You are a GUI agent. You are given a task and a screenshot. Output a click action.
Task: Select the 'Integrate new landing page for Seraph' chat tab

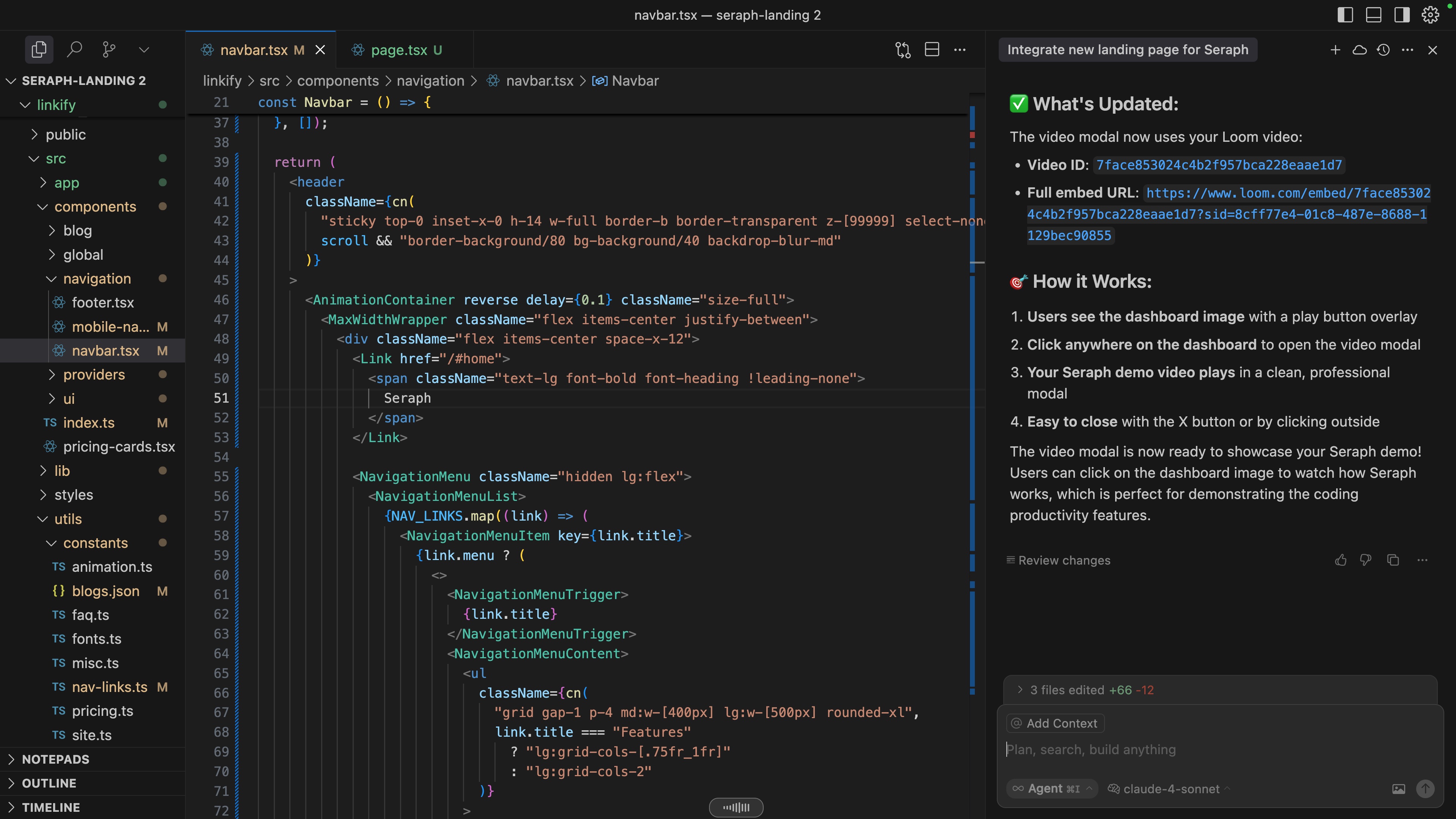click(1128, 50)
